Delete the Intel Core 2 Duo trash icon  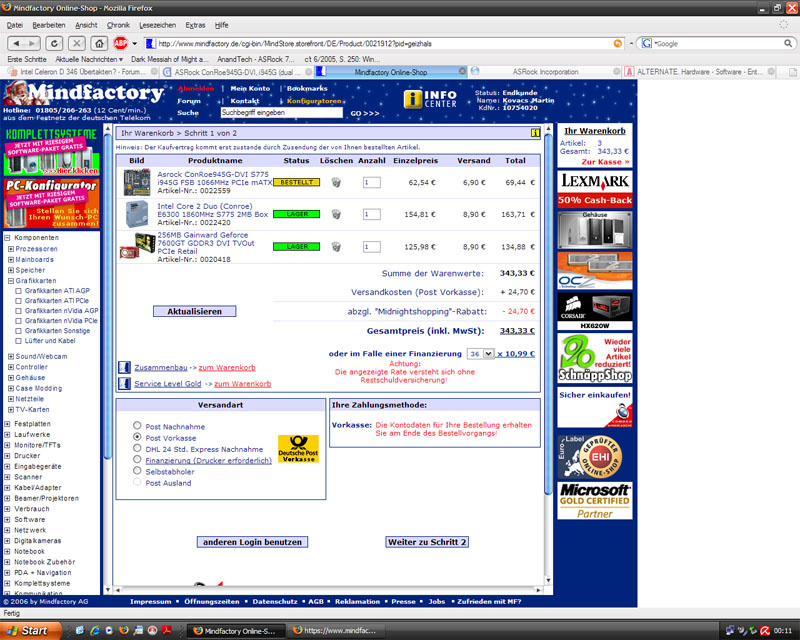pos(336,214)
